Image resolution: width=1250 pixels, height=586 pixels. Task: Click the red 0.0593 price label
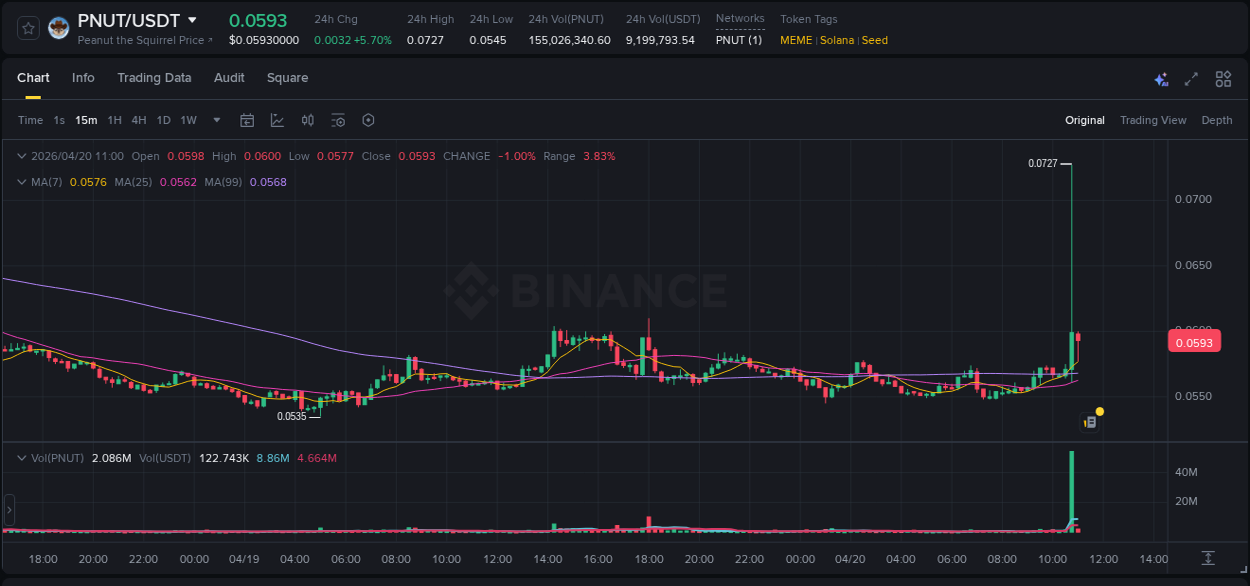click(x=1194, y=341)
